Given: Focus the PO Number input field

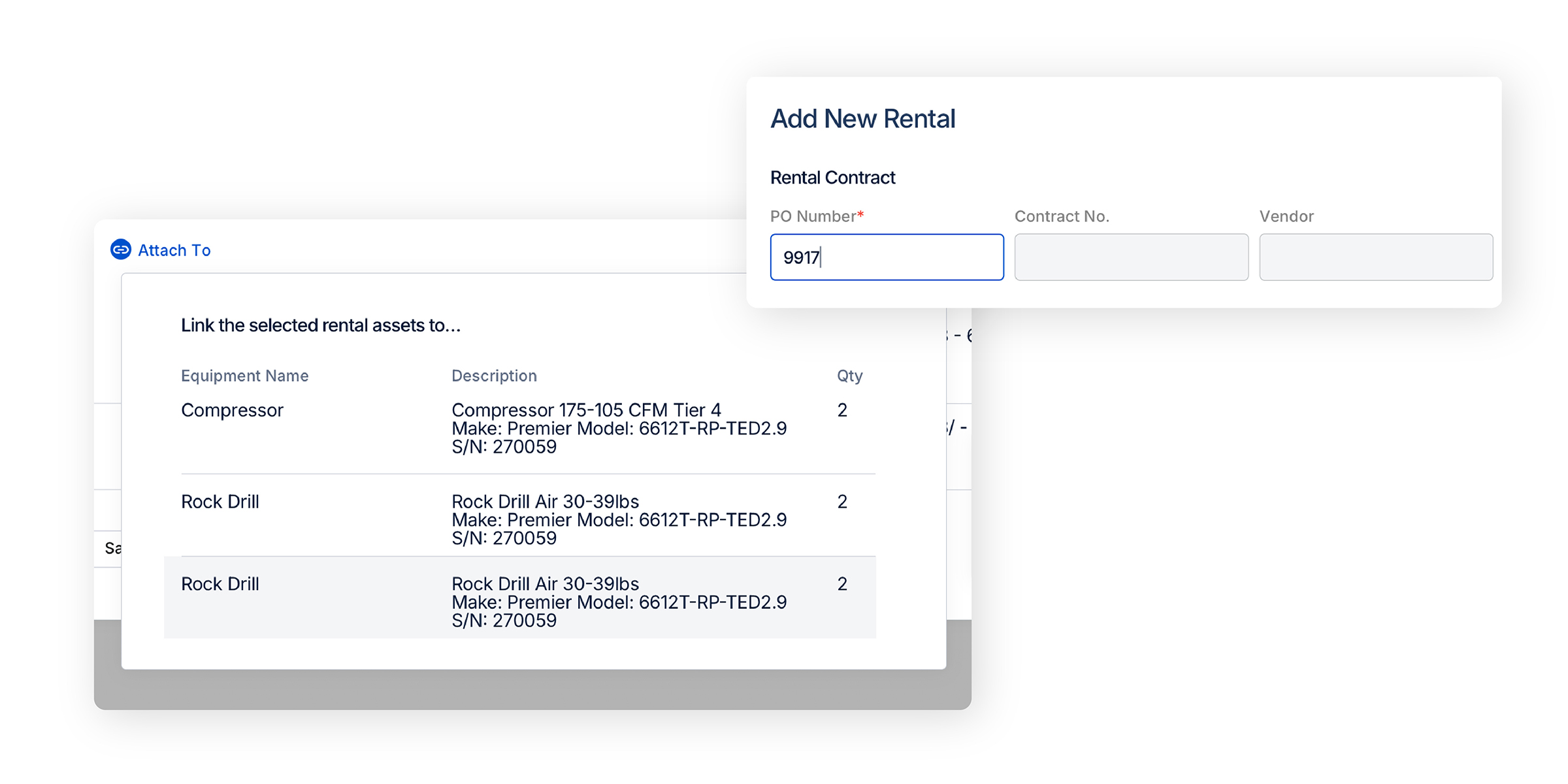Looking at the screenshot, I should point(886,257).
